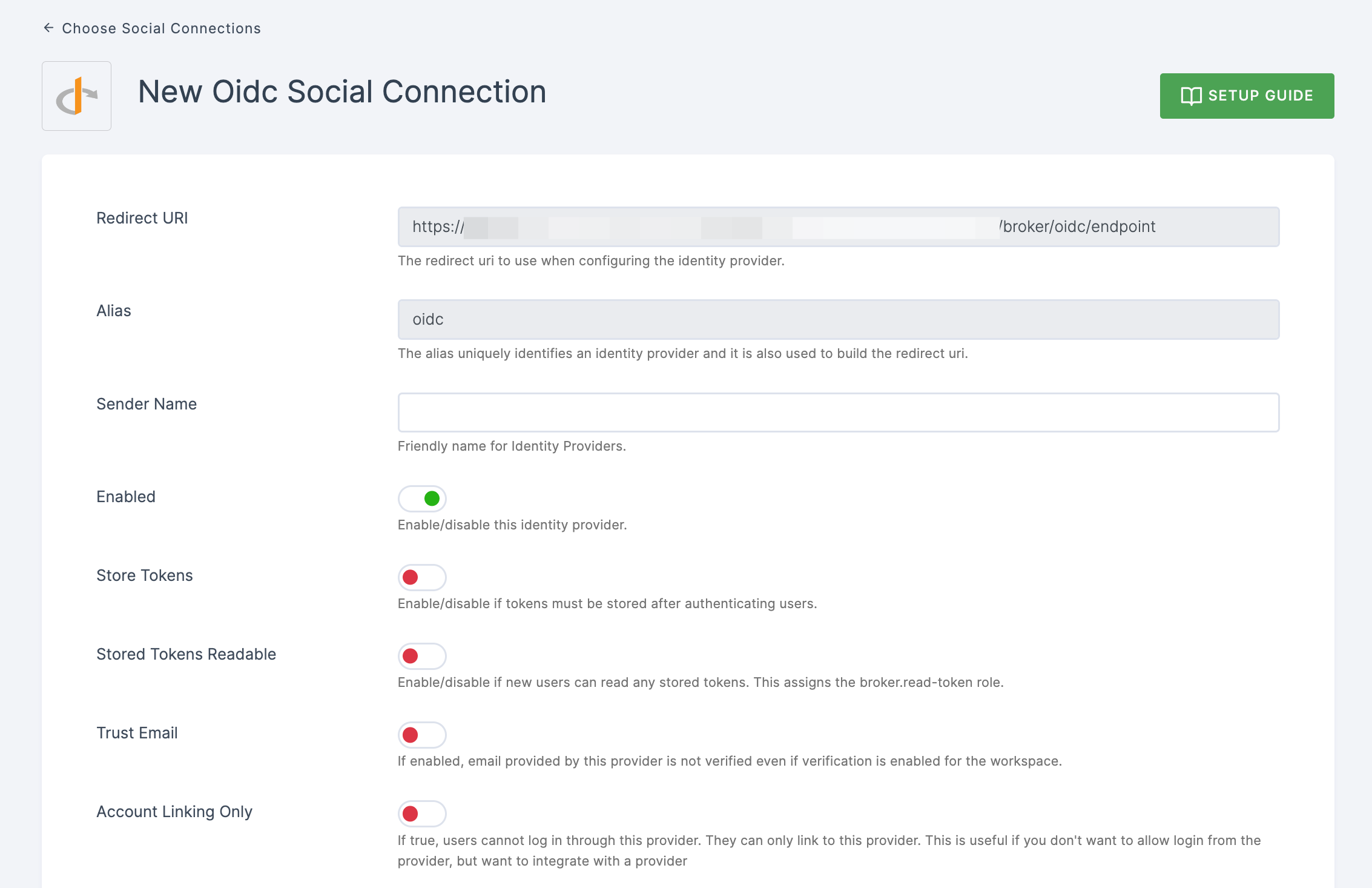Screen dimensions: 1372x888
Task: Click the back arrow to Choose Social Connections
Action: 47,28
